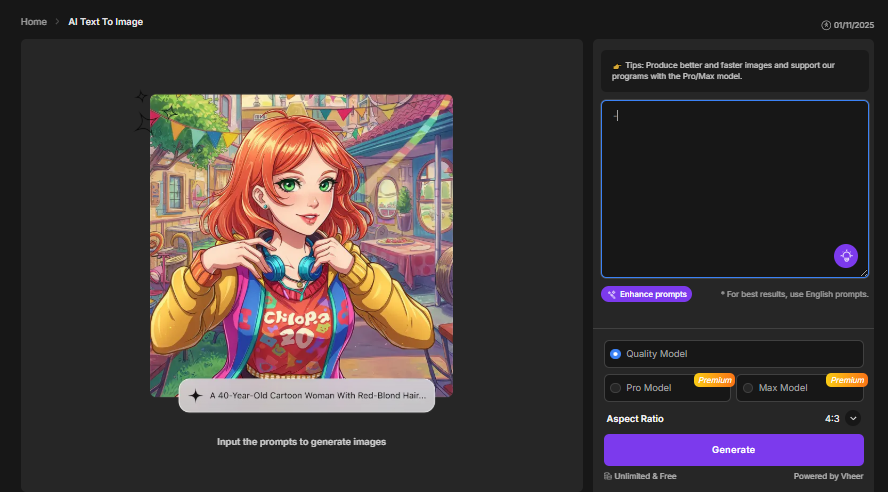Click the lightbulb prompt idea icon
The height and width of the screenshot is (492, 888).
pos(846,256)
